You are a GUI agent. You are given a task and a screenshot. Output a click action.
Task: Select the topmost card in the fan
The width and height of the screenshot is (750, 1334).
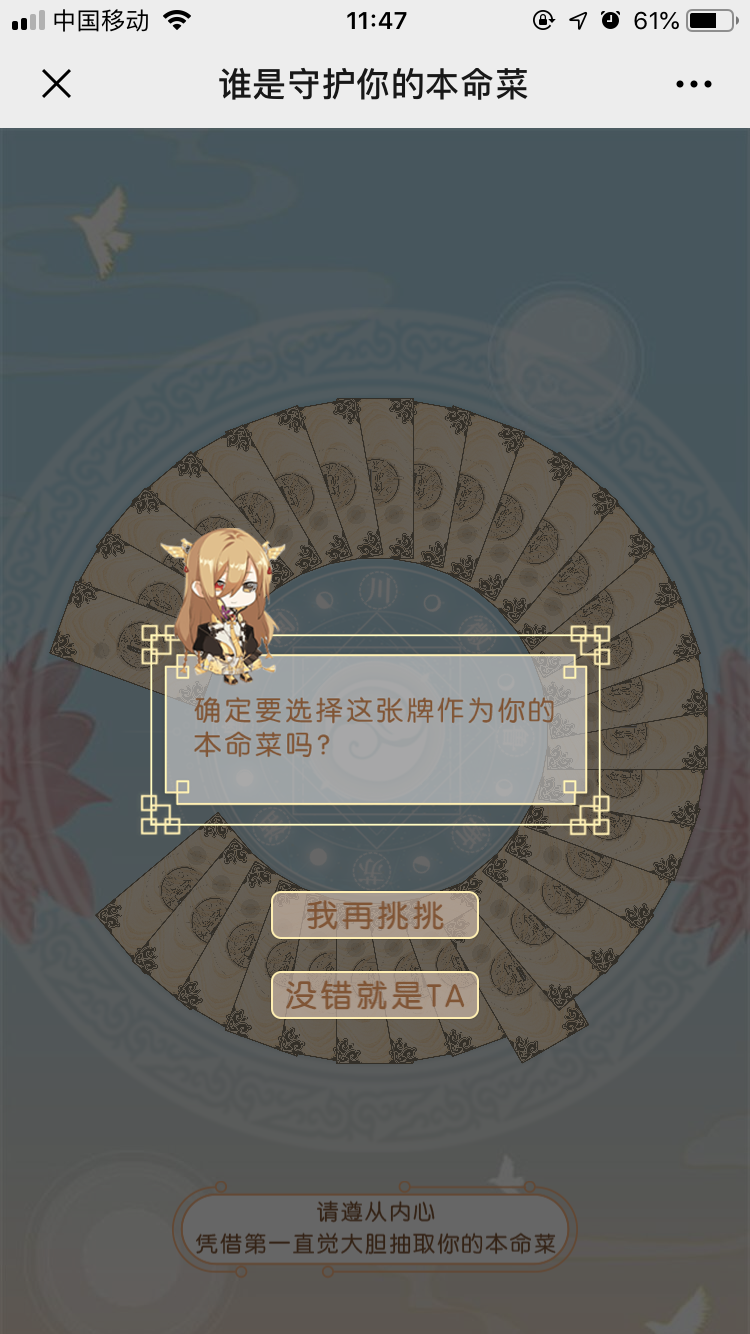pyautogui.click(x=386, y=480)
